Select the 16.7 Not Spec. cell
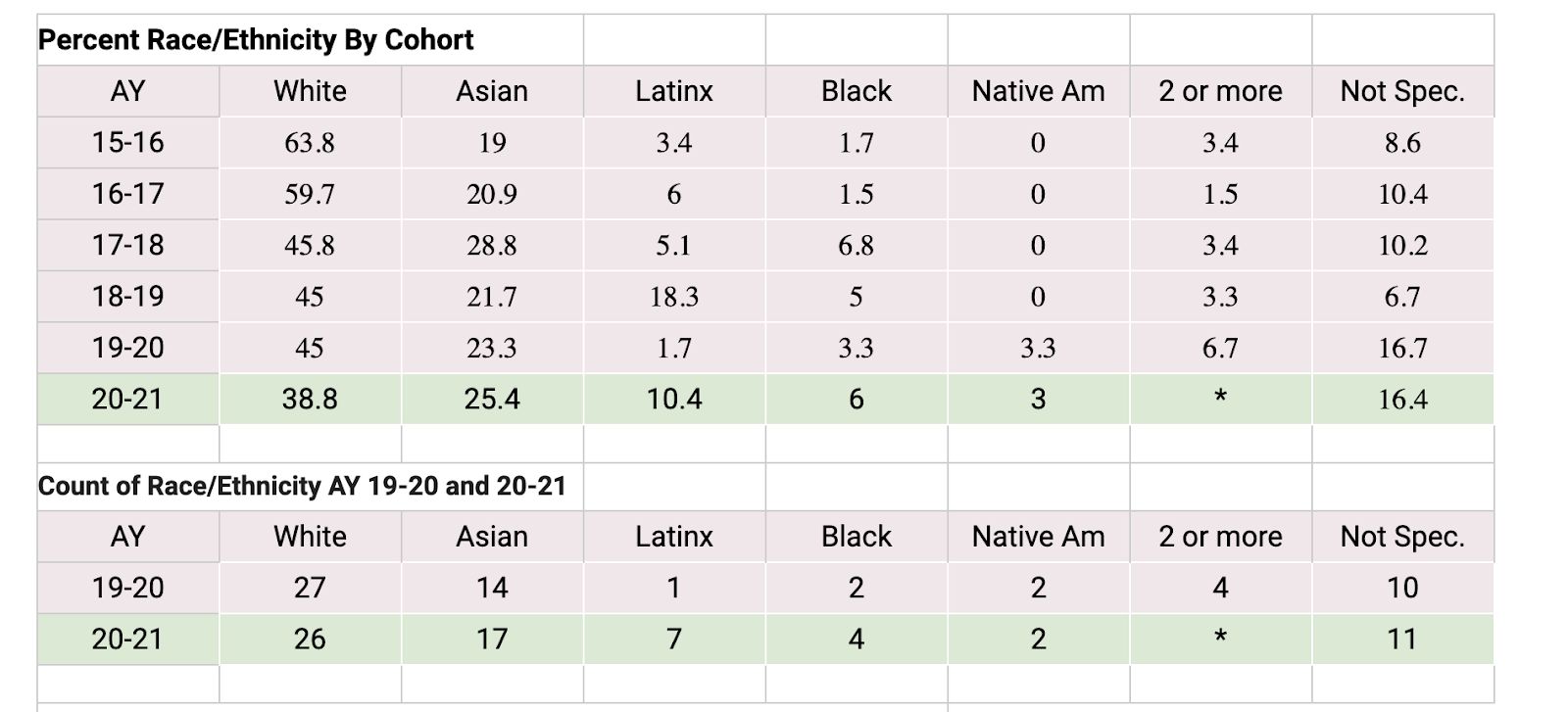The width and height of the screenshot is (1568, 712). (1403, 348)
